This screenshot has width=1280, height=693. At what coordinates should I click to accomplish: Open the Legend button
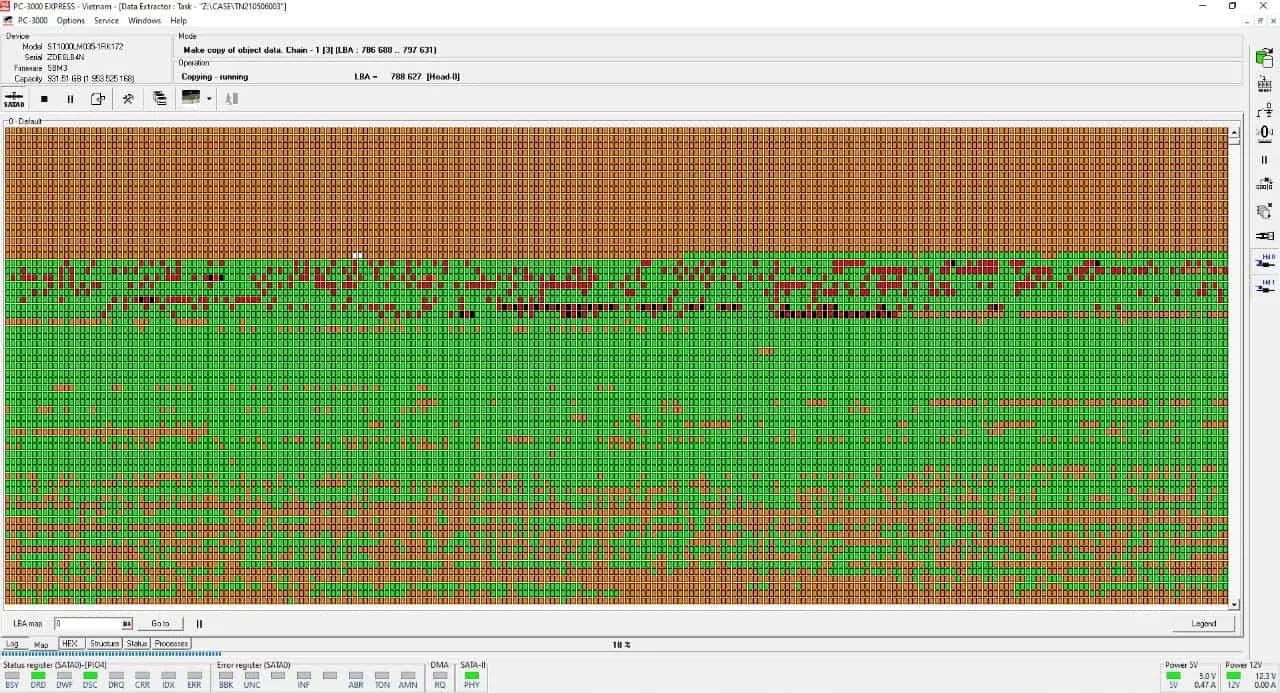pos(1204,623)
